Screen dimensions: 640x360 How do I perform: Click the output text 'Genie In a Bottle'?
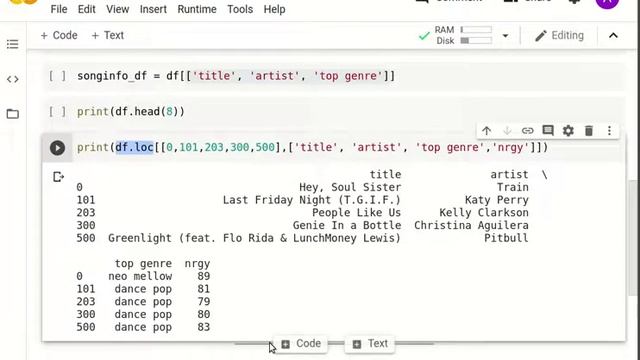pyautogui.click(x=347, y=225)
